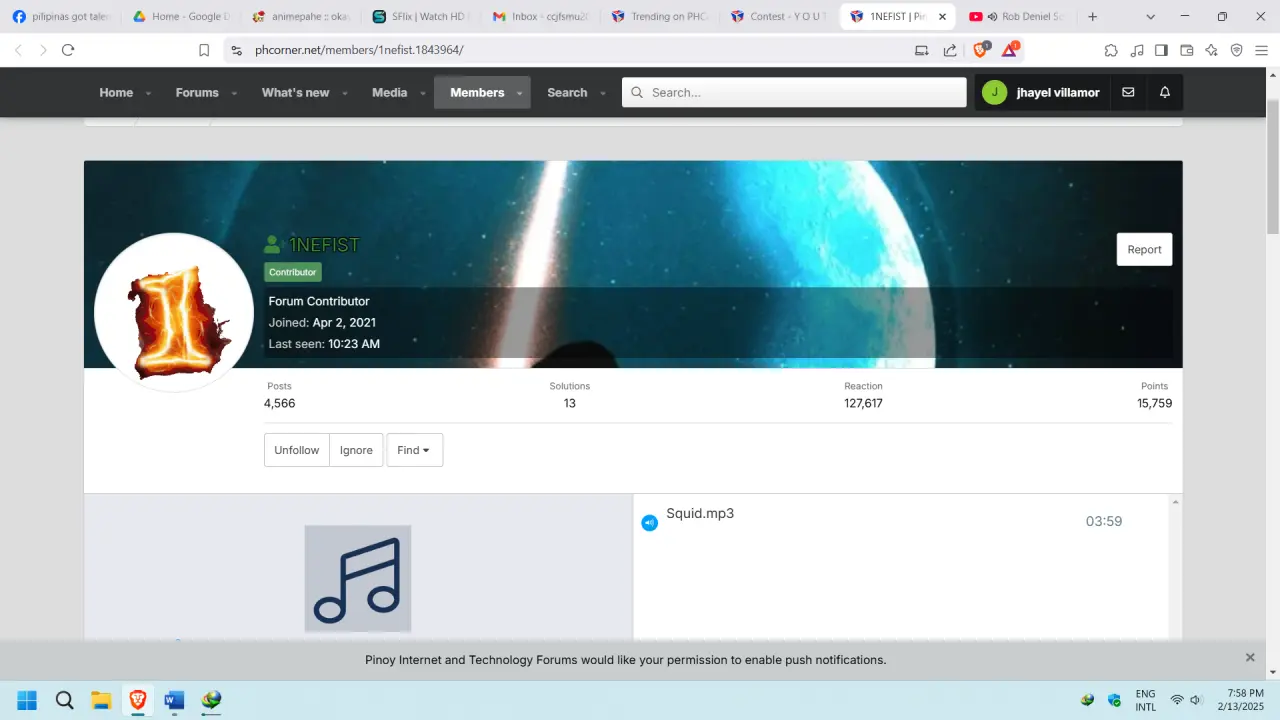Click the site settings icon by the URL
1280x720 pixels.
(x=236, y=50)
